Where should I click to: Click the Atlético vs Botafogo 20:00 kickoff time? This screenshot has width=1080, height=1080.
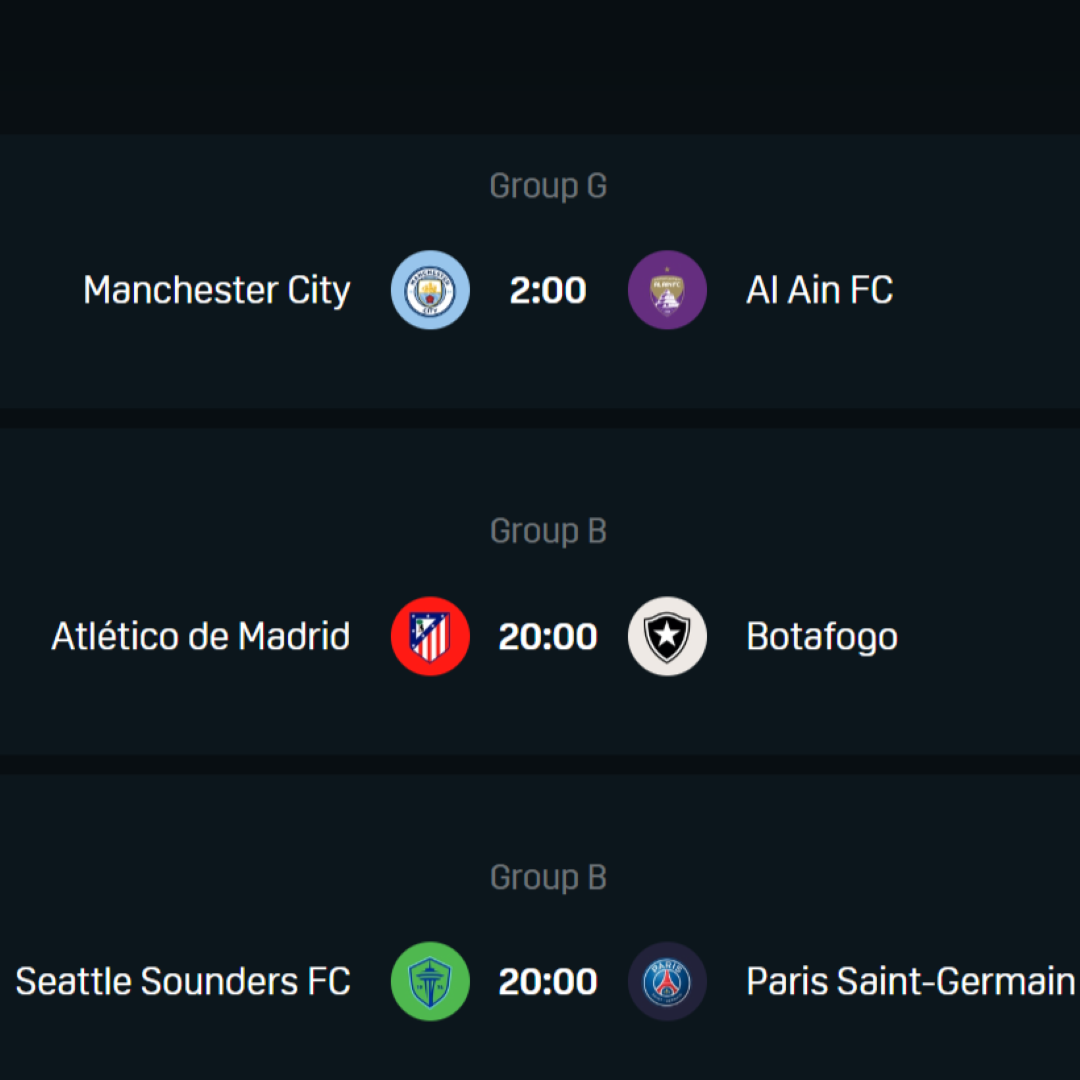pyautogui.click(x=548, y=636)
